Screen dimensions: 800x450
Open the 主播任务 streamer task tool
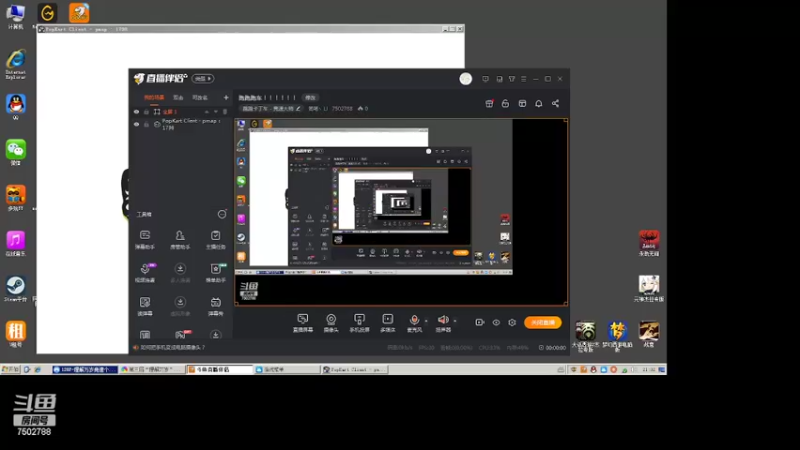pyautogui.click(x=215, y=239)
